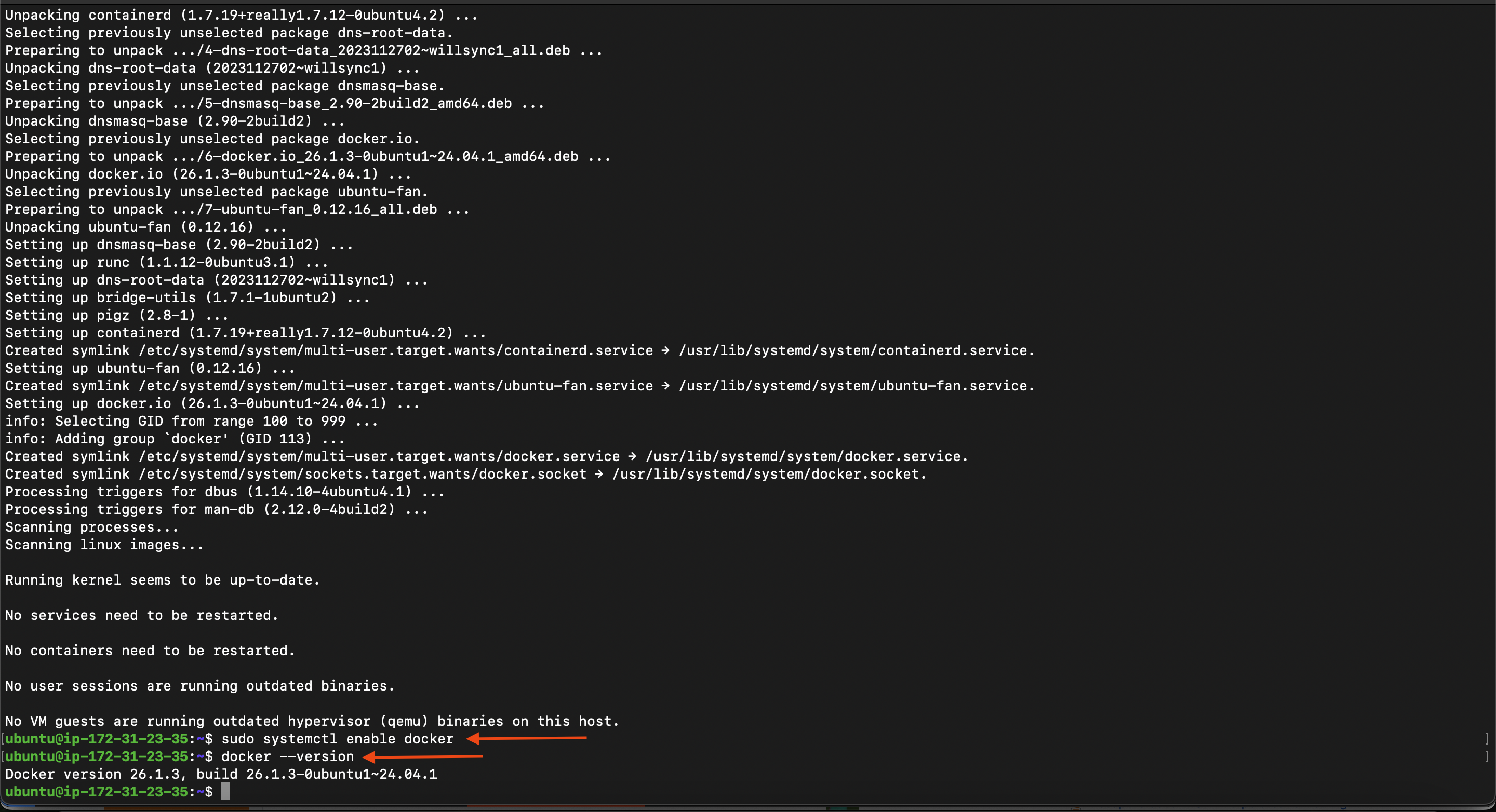Click the docker.socket symlink arrow

599,474
